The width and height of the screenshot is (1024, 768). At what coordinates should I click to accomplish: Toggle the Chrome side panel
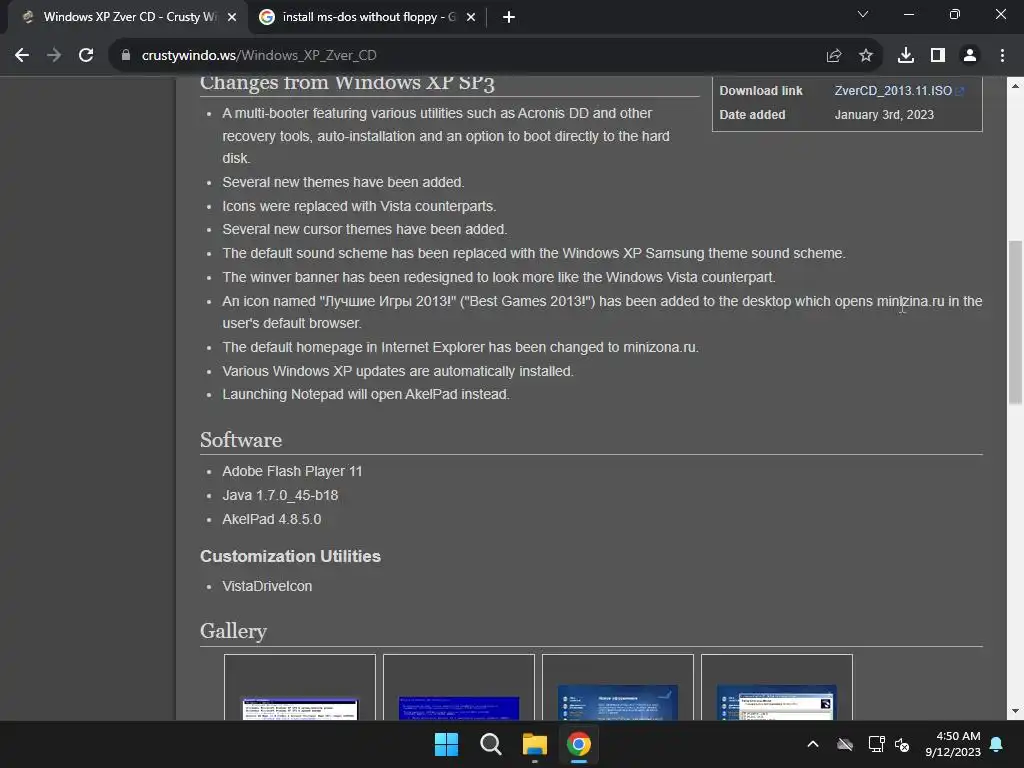(x=938, y=56)
